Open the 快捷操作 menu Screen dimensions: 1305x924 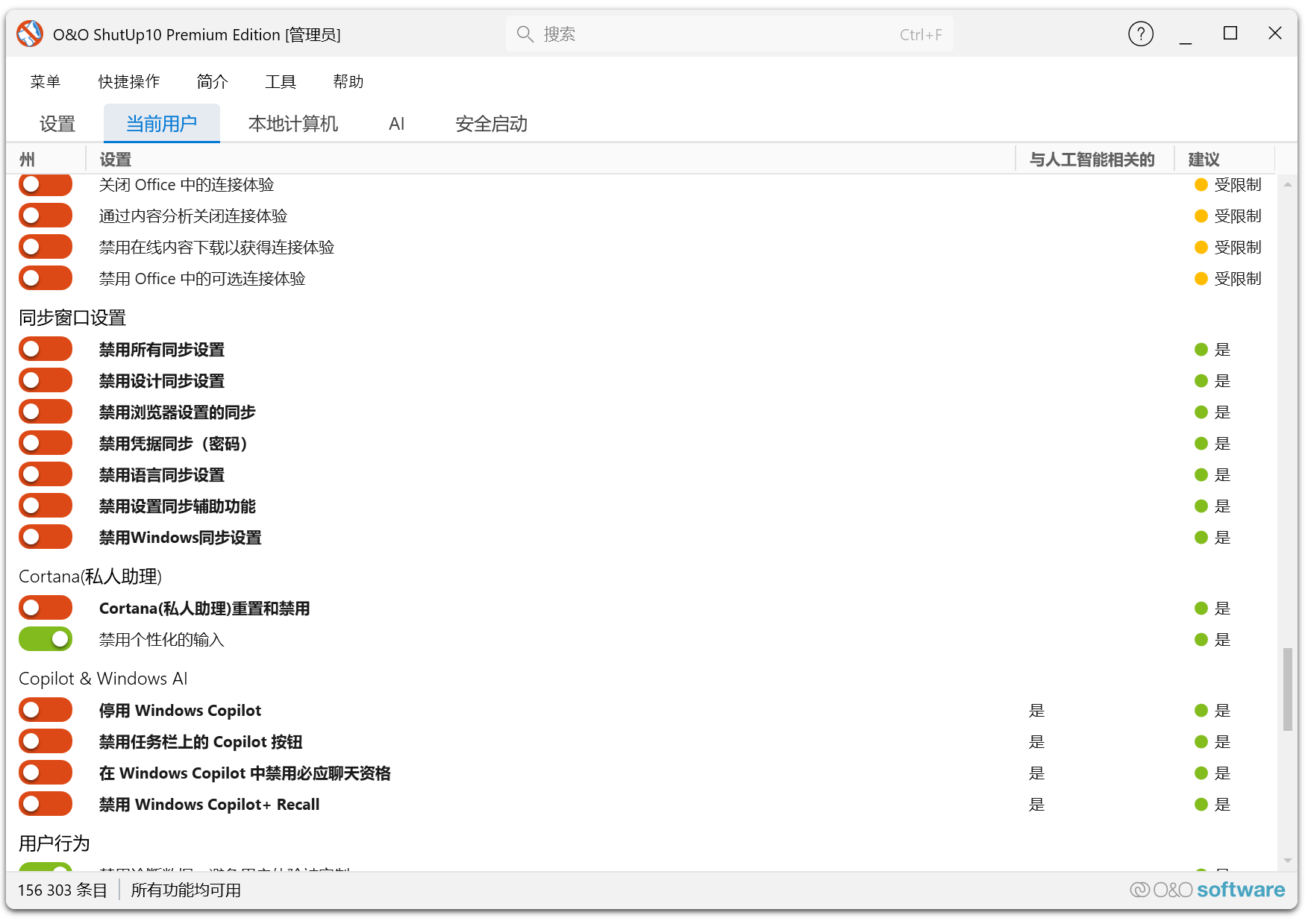129,81
